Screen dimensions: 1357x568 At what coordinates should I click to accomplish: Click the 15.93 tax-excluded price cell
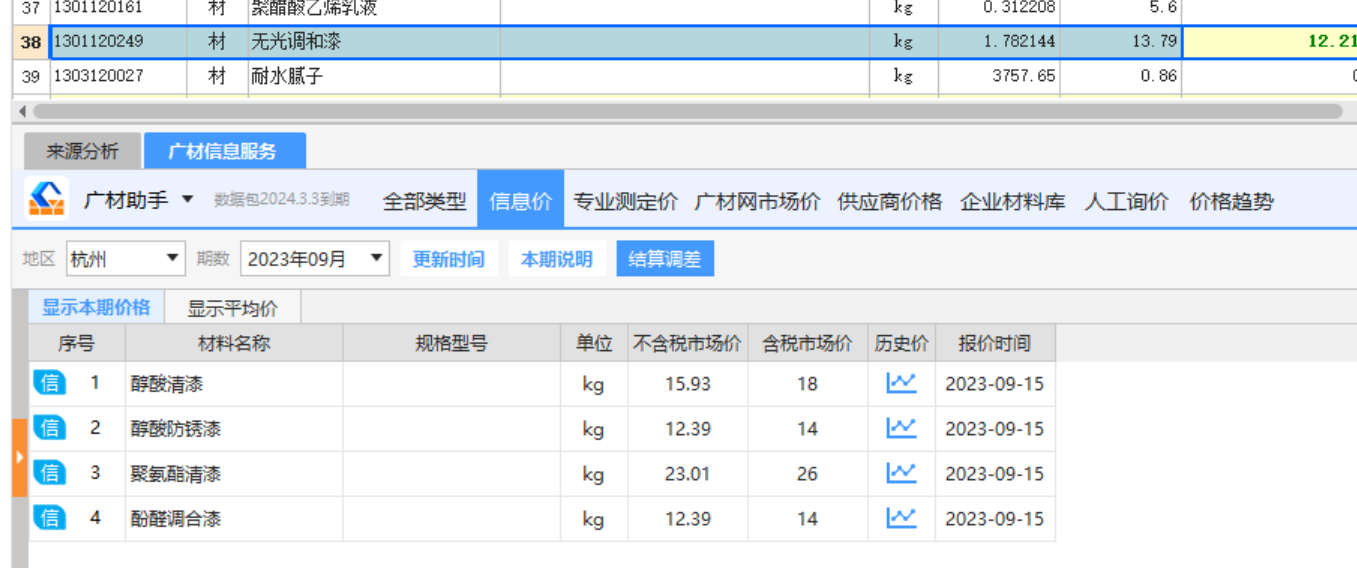tap(688, 384)
